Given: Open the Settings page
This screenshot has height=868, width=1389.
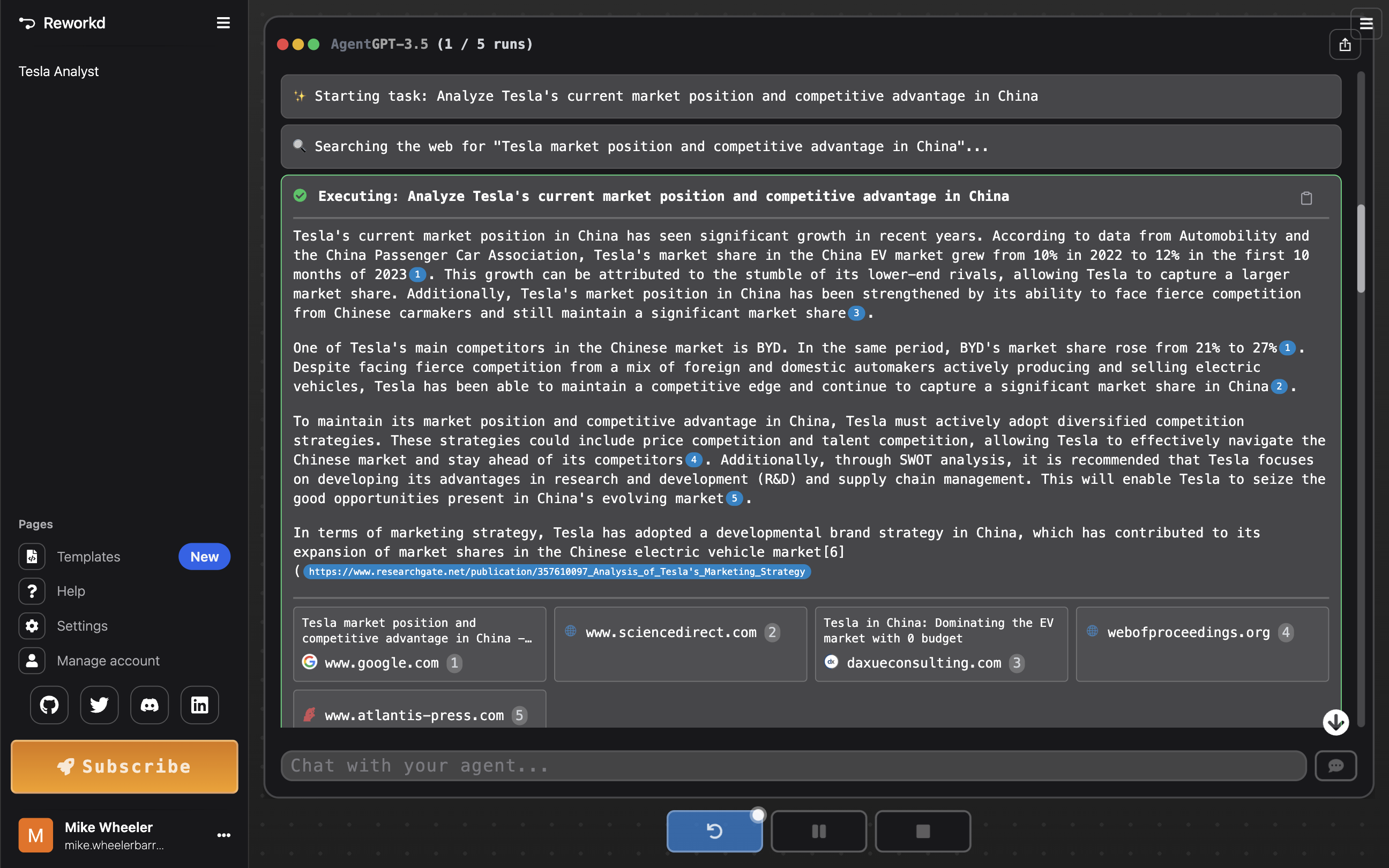Looking at the screenshot, I should [x=82, y=626].
